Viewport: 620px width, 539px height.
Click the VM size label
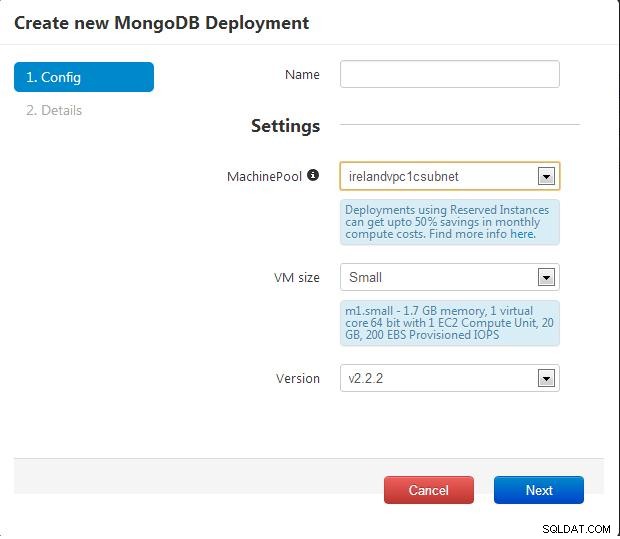(297, 278)
